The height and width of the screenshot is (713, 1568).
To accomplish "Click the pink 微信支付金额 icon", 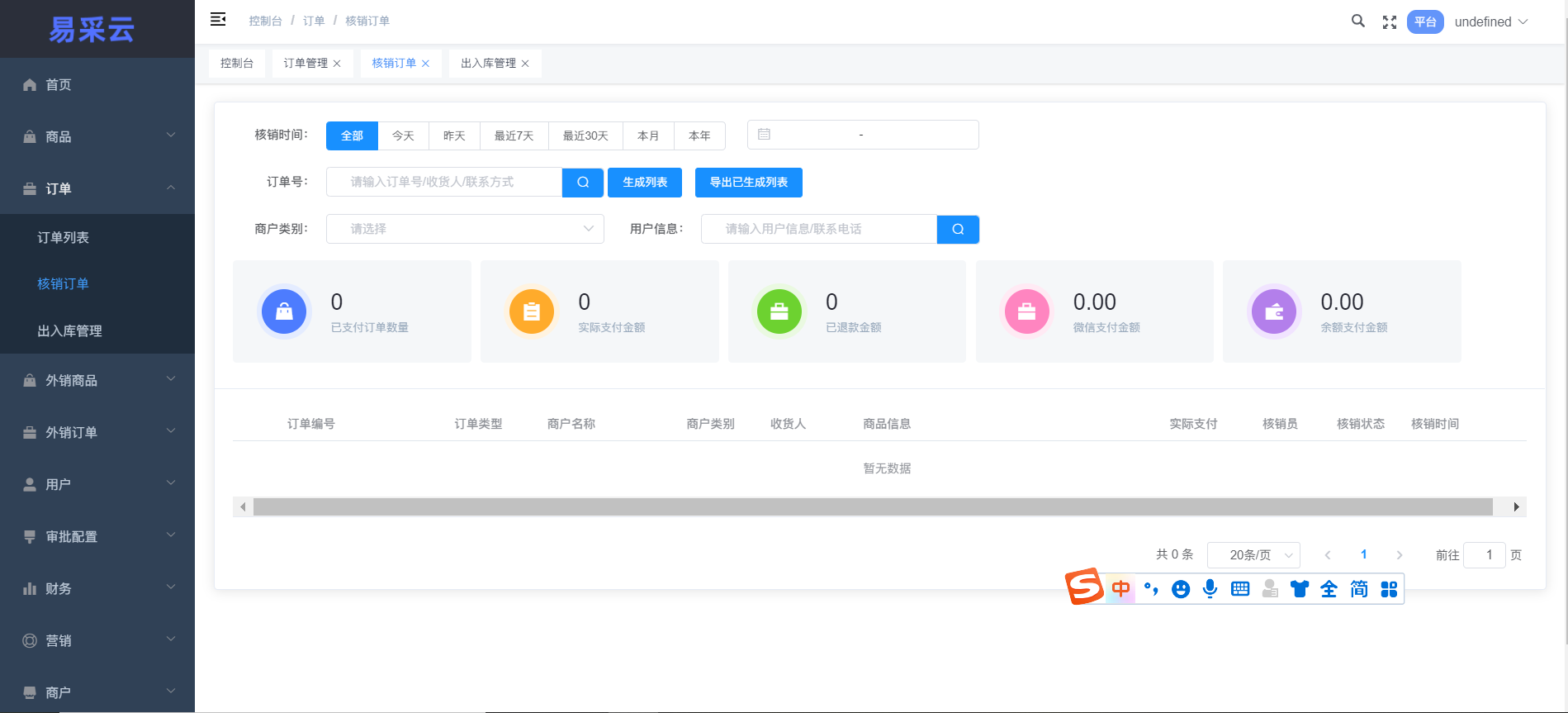I will click(1027, 311).
